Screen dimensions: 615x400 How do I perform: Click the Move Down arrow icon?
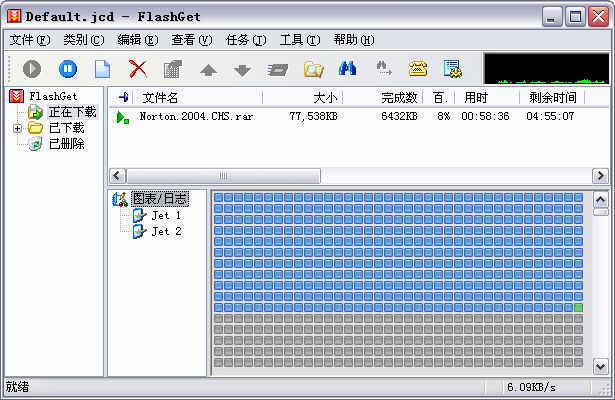tap(242, 70)
